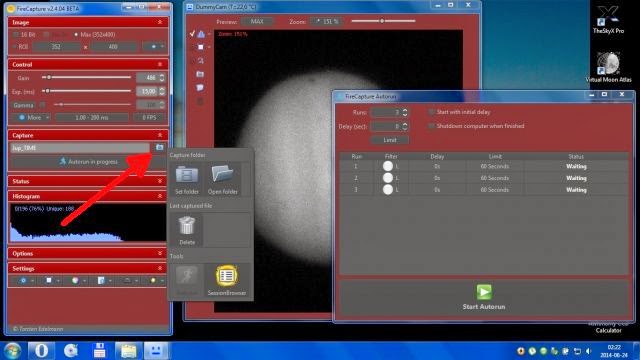This screenshot has height=360, width=640.
Task: Click the Delay (sec) stepper arrows
Action: click(404, 126)
